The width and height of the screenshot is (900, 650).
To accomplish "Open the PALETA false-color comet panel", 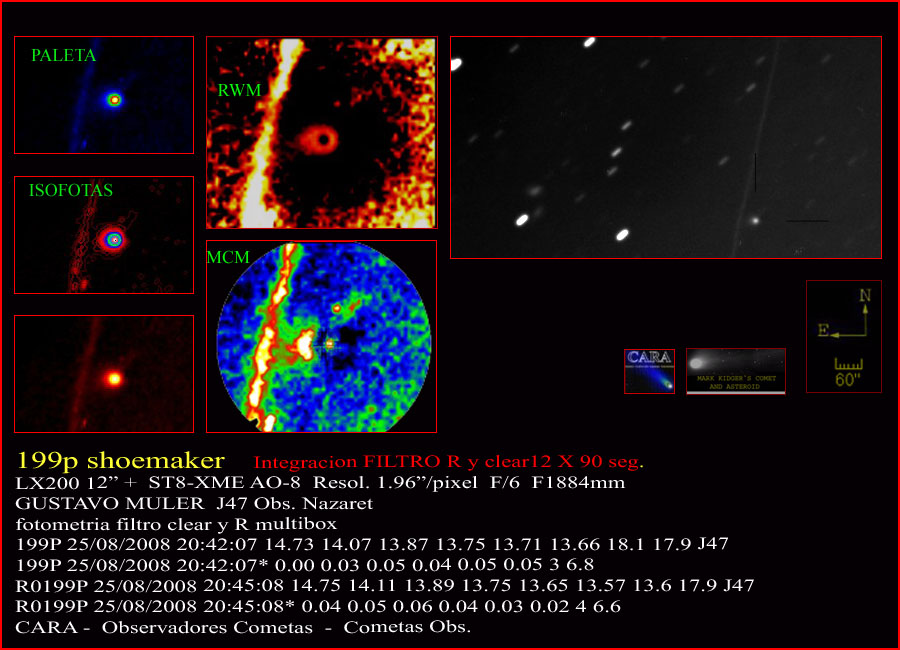I will point(104,95).
